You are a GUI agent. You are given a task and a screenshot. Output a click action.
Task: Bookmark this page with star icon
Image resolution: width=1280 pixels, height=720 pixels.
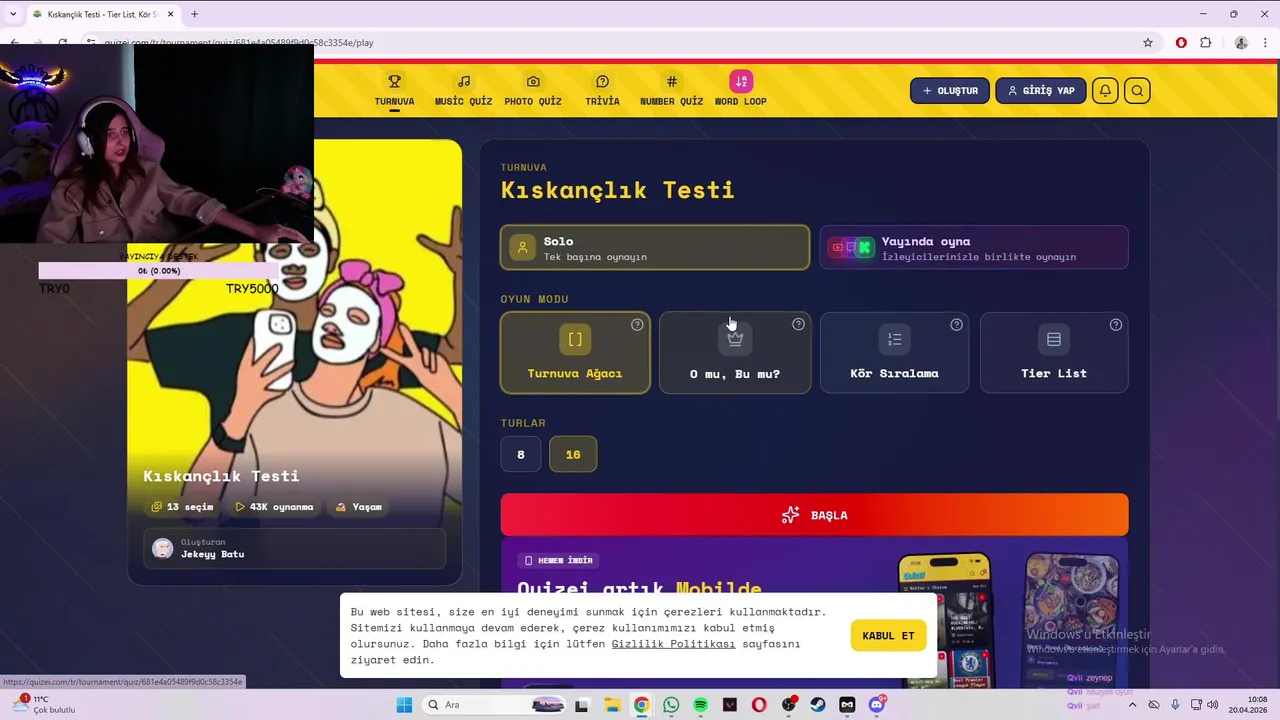tap(1148, 43)
